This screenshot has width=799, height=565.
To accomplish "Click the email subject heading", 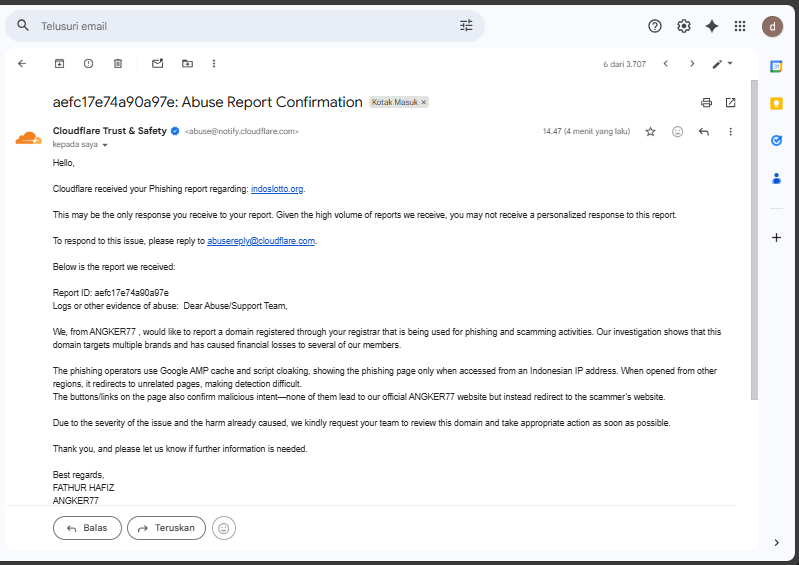I will pyautogui.click(x=207, y=102).
